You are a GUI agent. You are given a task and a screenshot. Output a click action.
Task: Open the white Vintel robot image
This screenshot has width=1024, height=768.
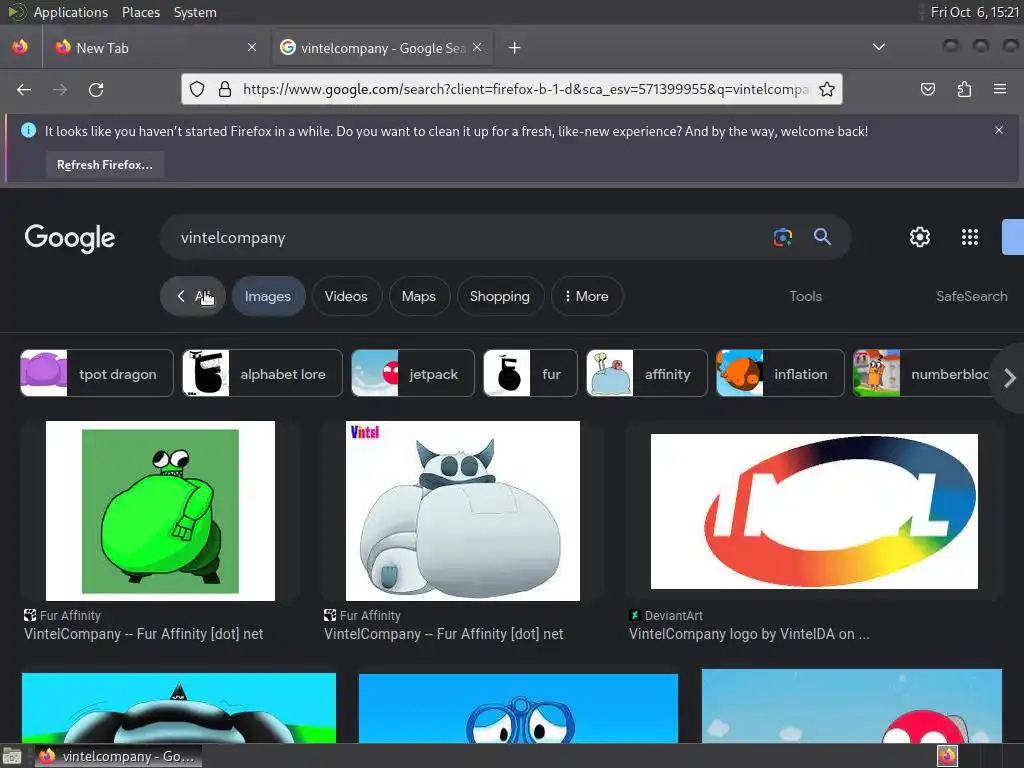[x=462, y=511]
